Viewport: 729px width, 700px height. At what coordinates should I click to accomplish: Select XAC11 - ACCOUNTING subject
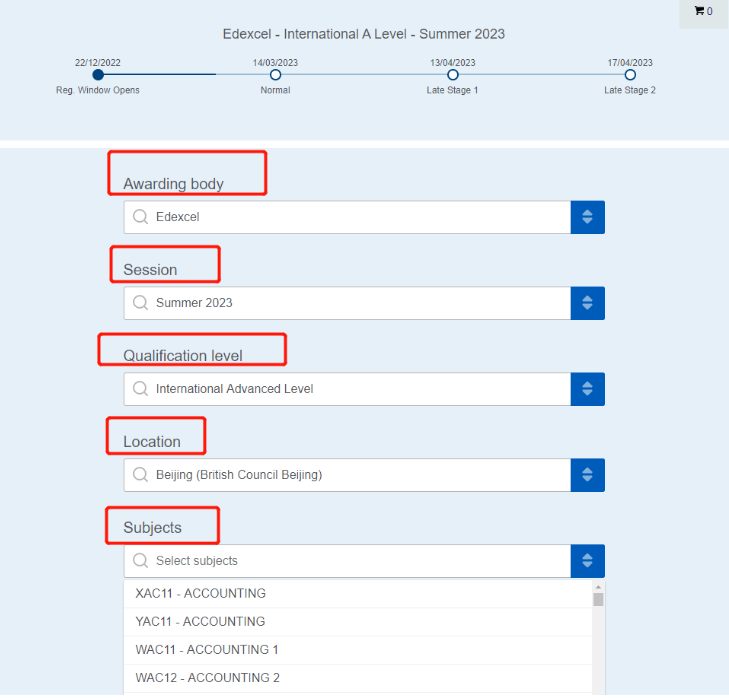point(358,594)
